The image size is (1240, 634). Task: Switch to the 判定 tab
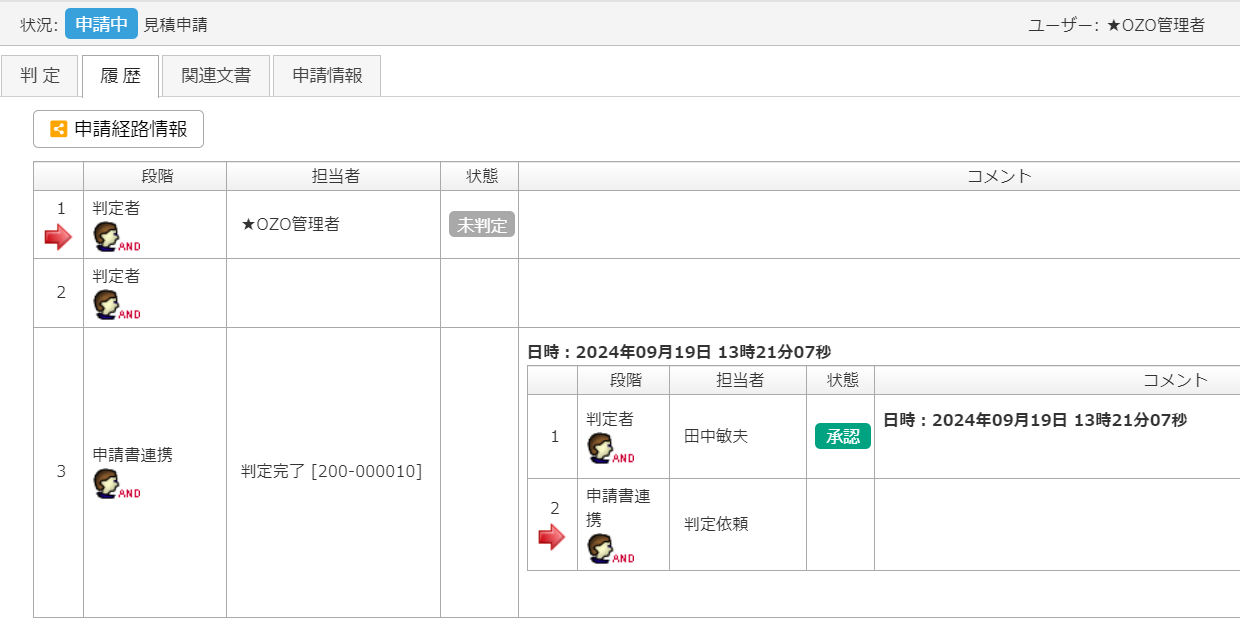[40, 76]
